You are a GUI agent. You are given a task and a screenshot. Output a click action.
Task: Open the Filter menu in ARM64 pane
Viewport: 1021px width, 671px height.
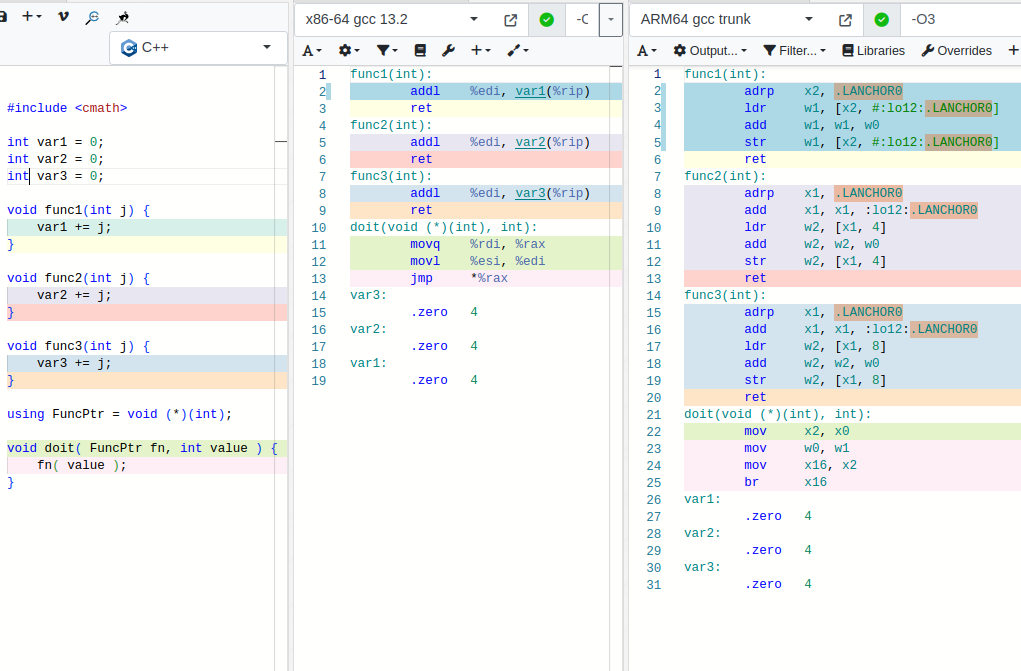point(794,50)
